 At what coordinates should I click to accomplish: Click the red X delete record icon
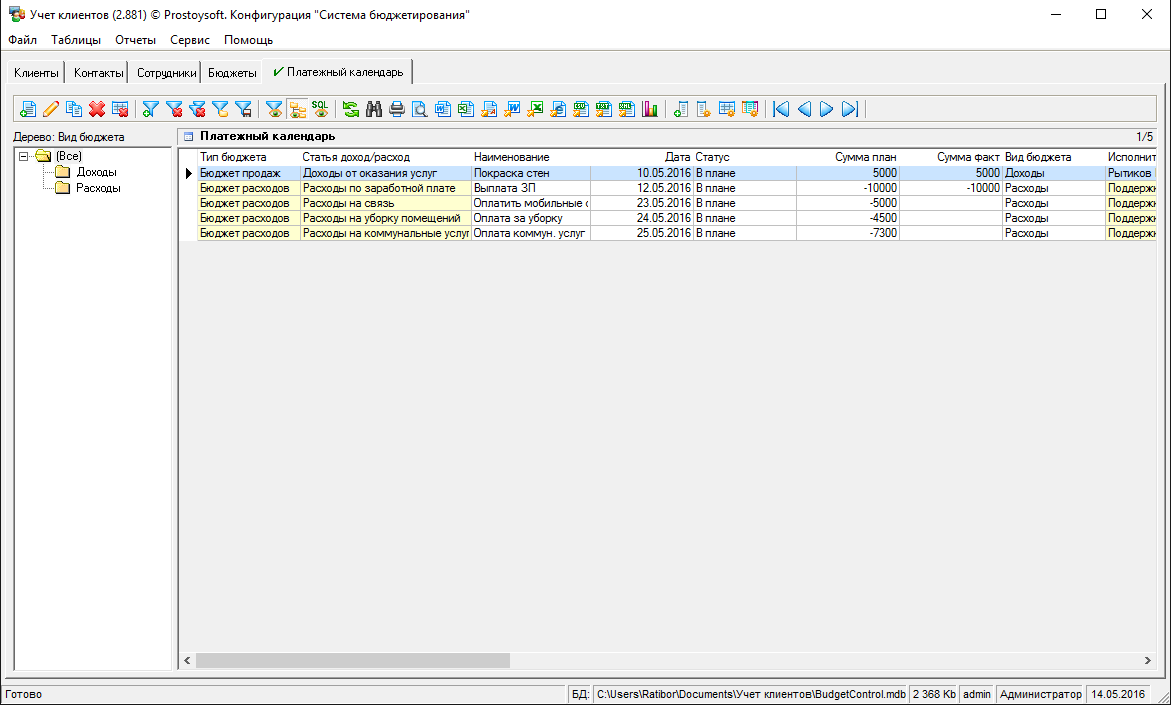coord(97,109)
